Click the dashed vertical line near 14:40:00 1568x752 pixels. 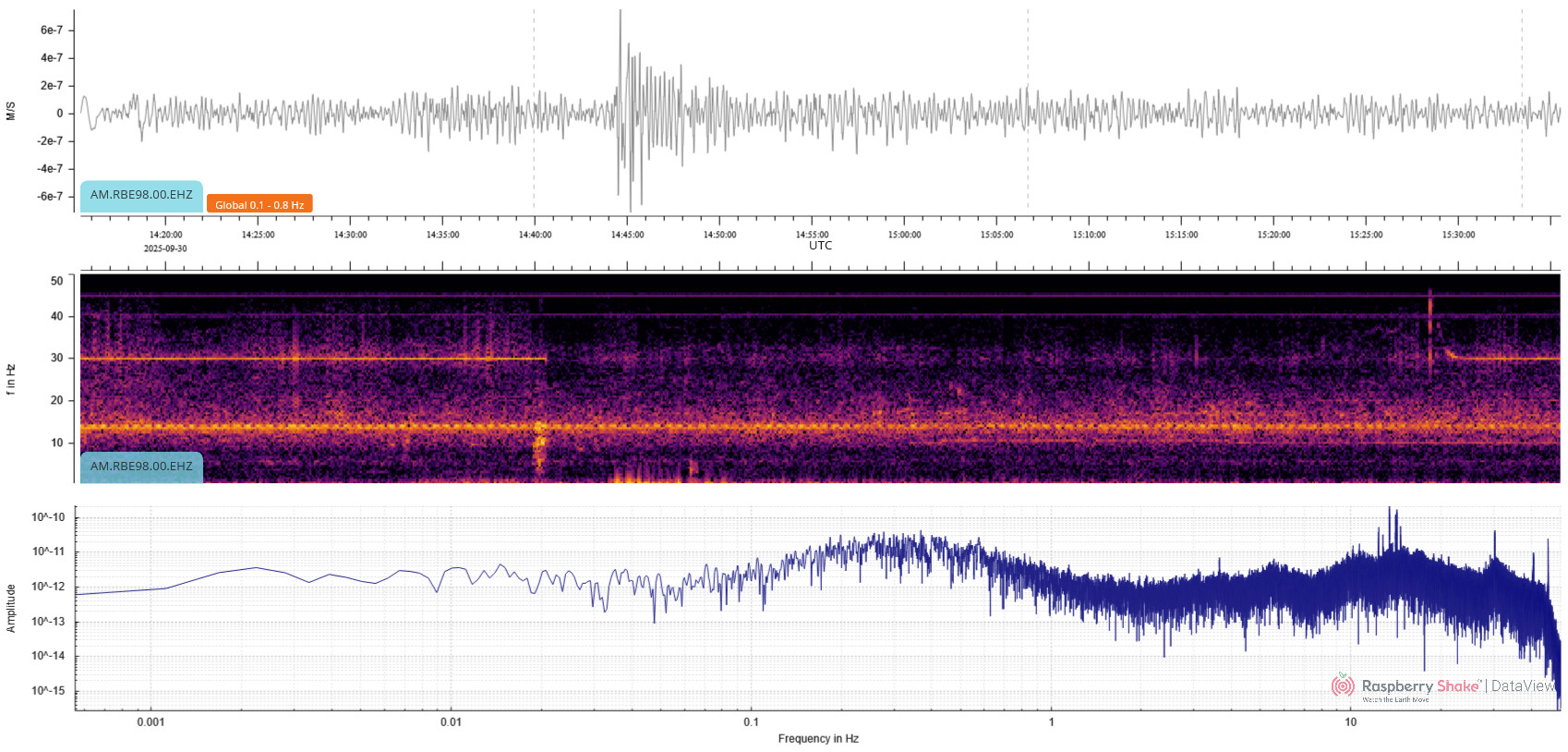[x=534, y=111]
